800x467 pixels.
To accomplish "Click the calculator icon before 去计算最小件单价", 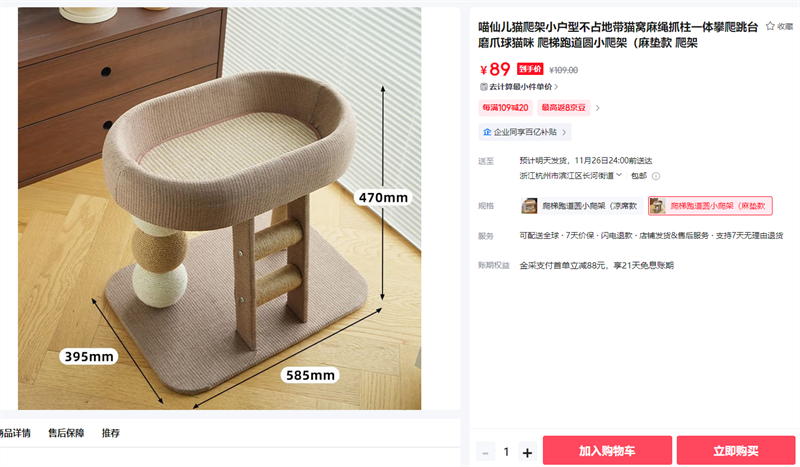I will [484, 87].
